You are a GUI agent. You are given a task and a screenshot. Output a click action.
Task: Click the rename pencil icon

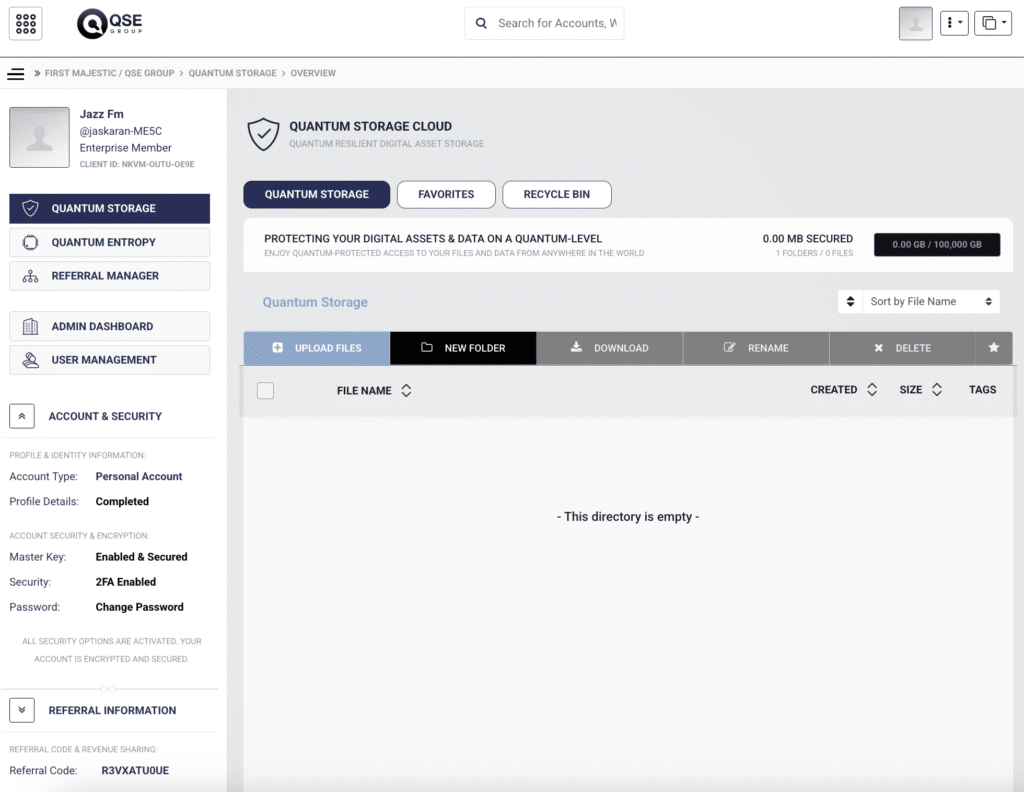pyautogui.click(x=729, y=347)
